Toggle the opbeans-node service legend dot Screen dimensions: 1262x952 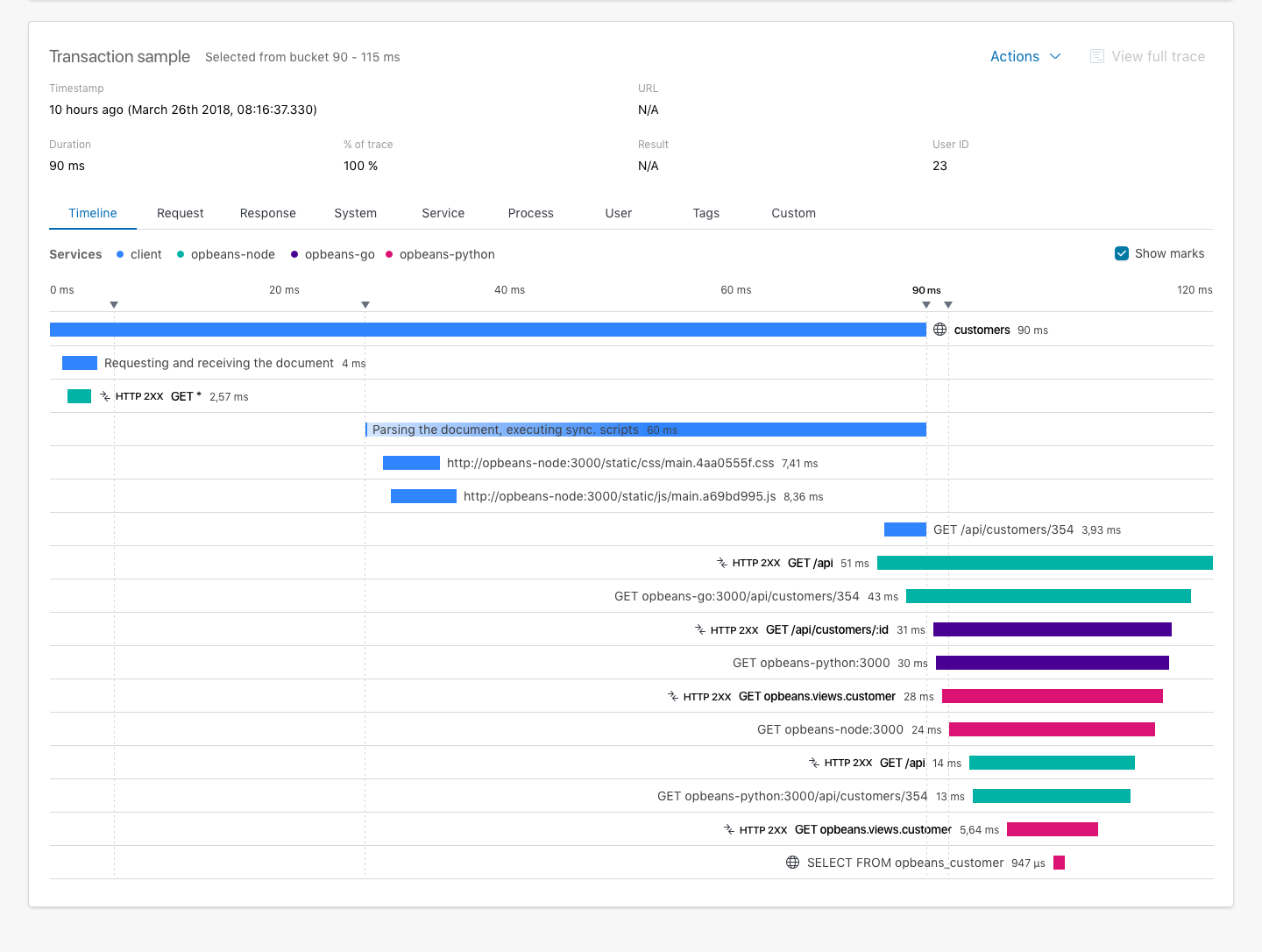tap(179, 254)
